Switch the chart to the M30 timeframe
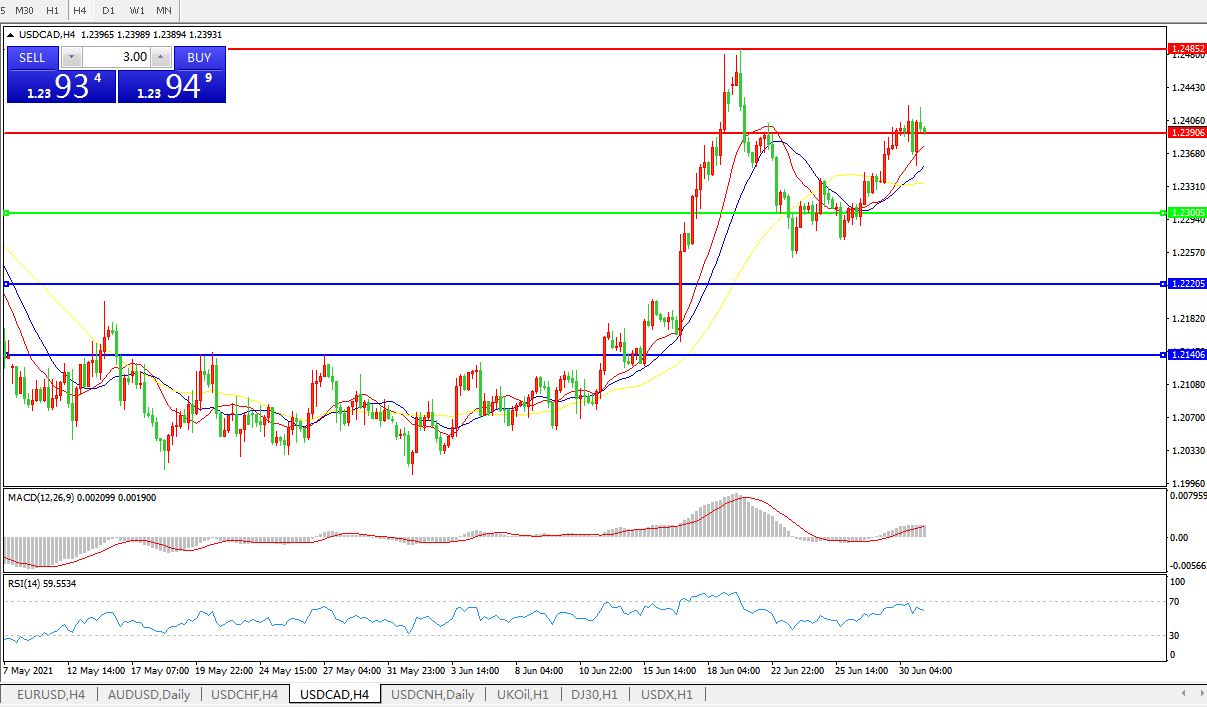The height and width of the screenshot is (707, 1207). click(25, 10)
